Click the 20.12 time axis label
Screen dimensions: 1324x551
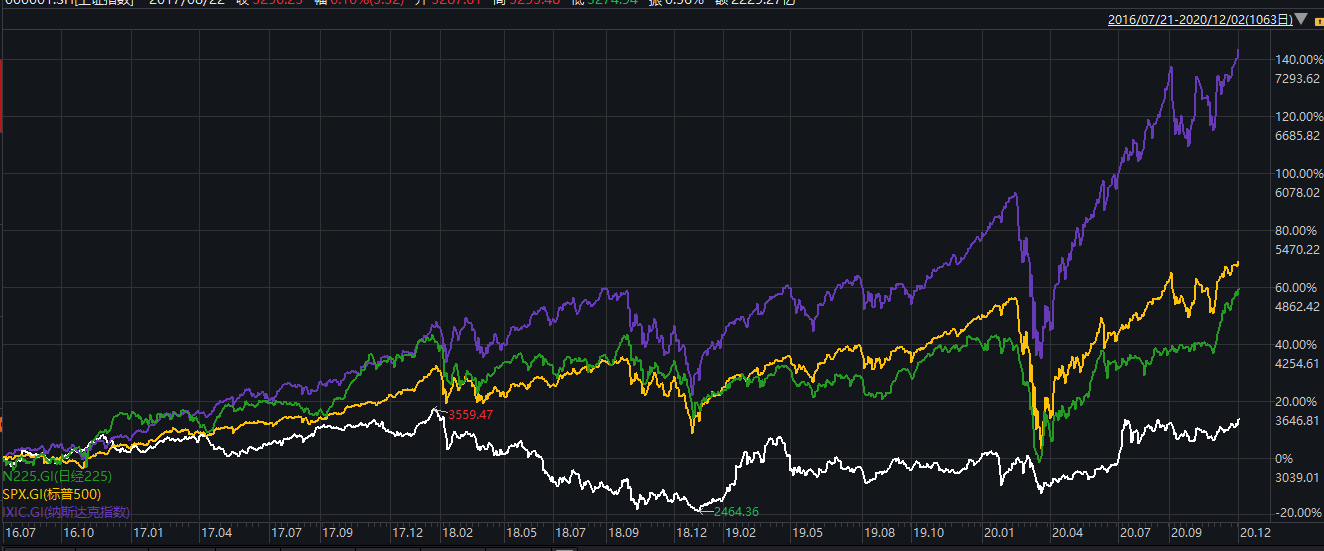click(x=1254, y=533)
